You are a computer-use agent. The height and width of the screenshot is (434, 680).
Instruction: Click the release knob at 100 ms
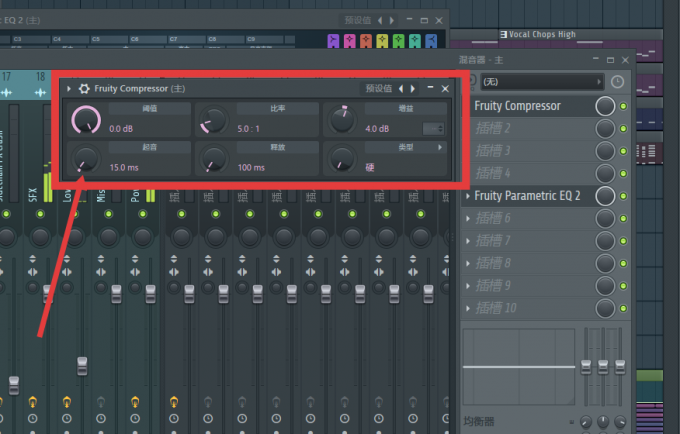(x=214, y=159)
